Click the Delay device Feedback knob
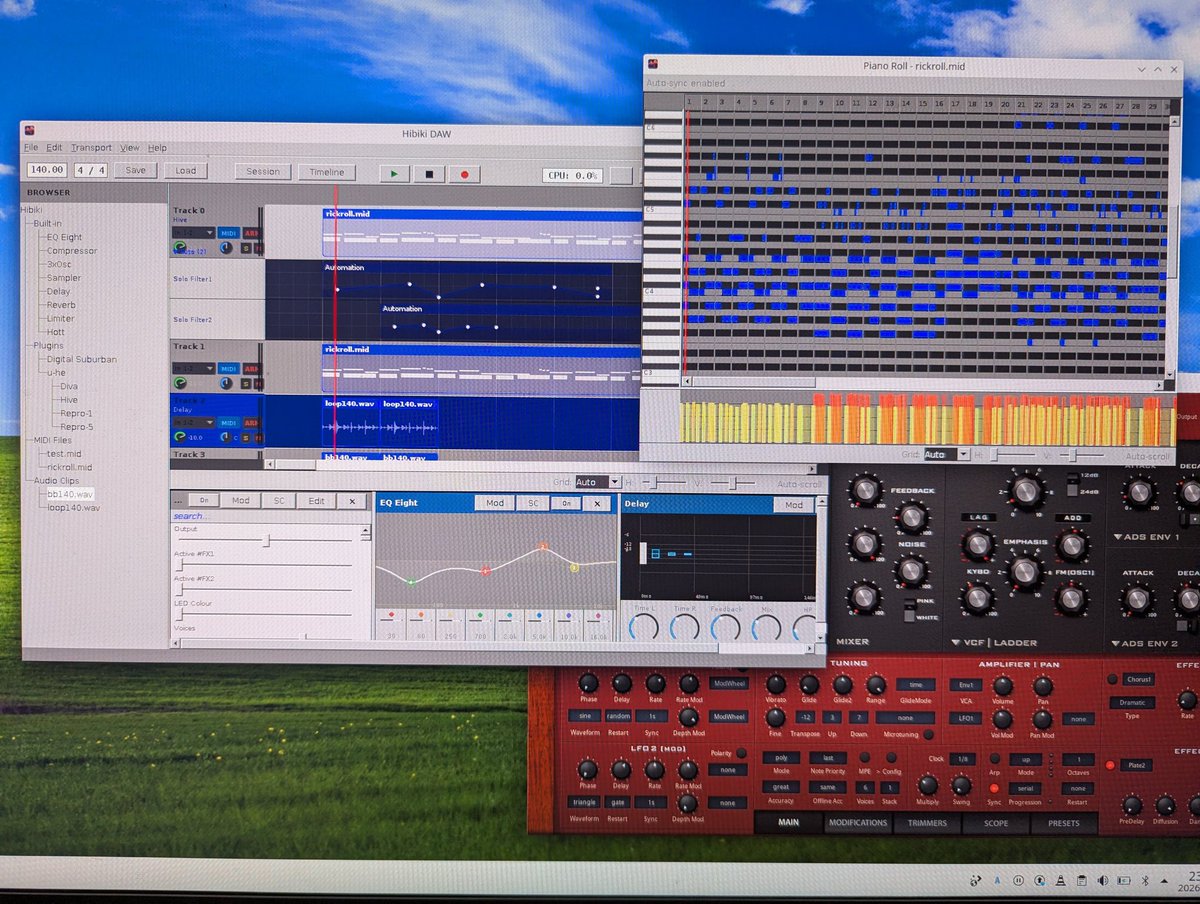Image resolution: width=1200 pixels, height=904 pixels. 725,627
